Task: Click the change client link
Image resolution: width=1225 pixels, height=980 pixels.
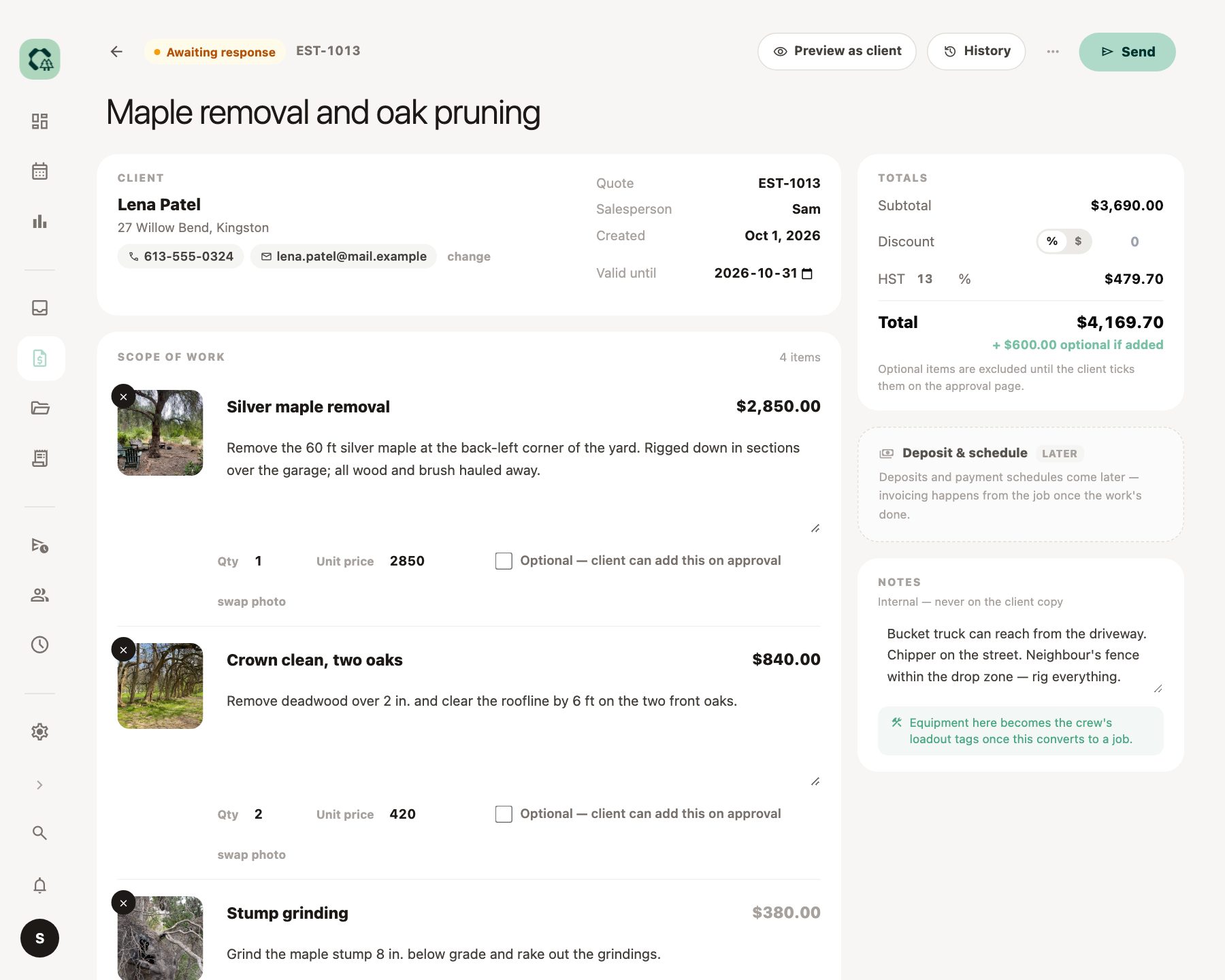Action: coord(469,257)
